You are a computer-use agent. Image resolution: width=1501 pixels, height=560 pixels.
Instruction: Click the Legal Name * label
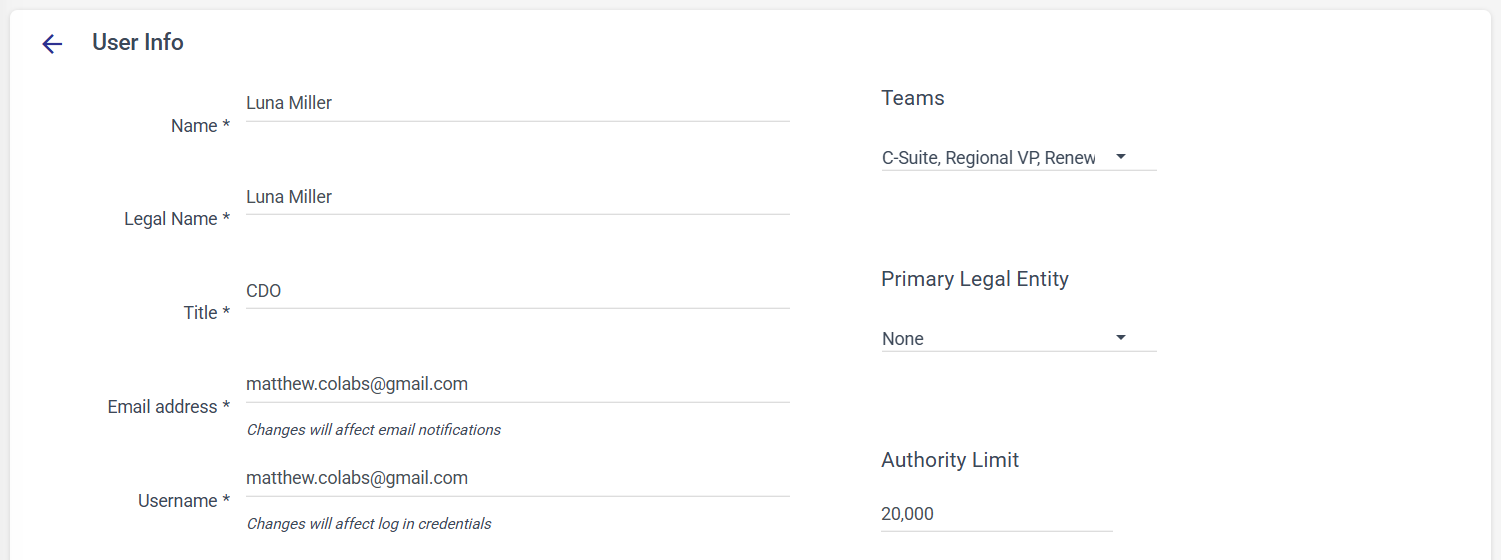tap(177, 219)
